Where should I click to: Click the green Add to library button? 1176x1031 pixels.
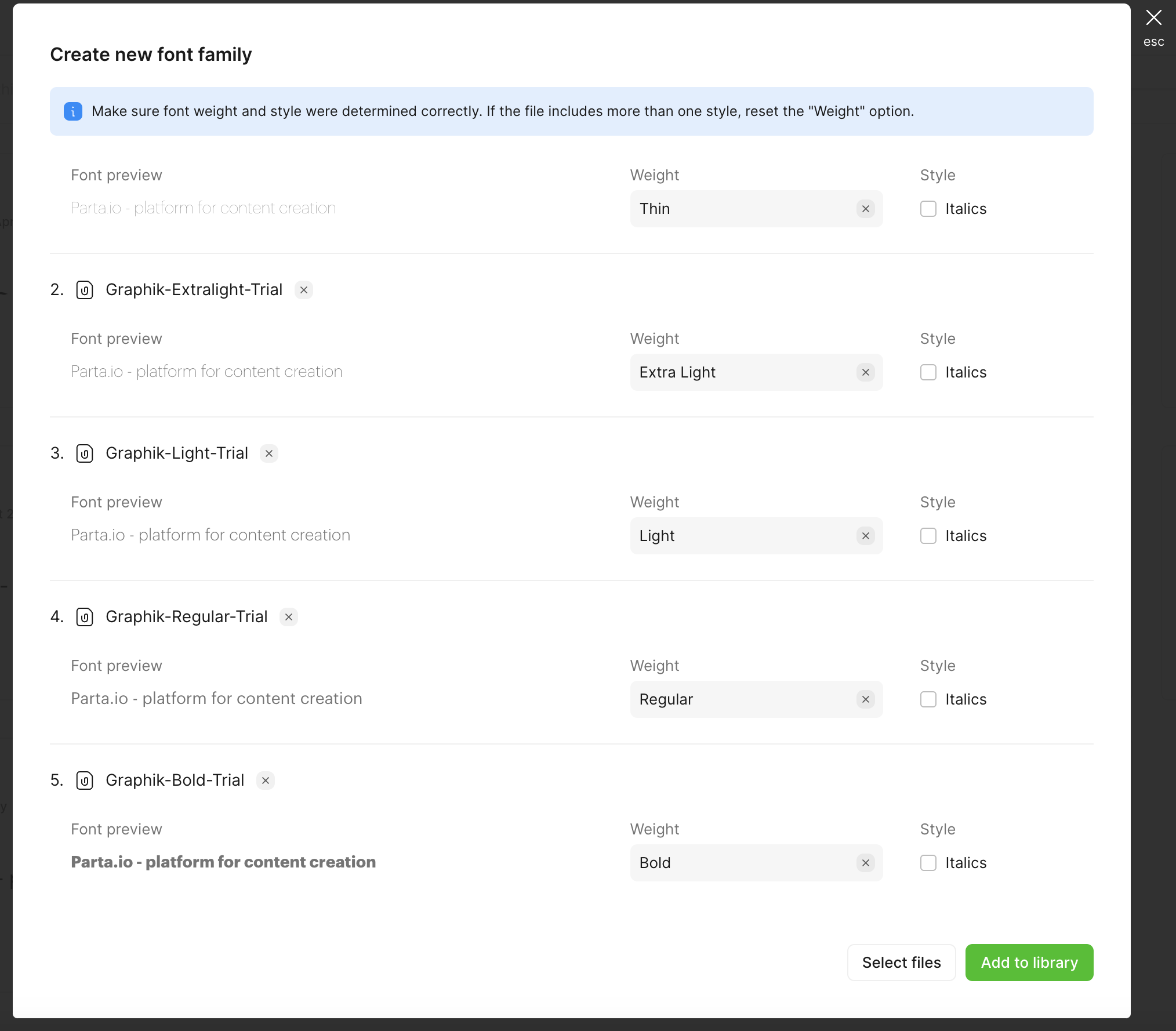point(1029,963)
